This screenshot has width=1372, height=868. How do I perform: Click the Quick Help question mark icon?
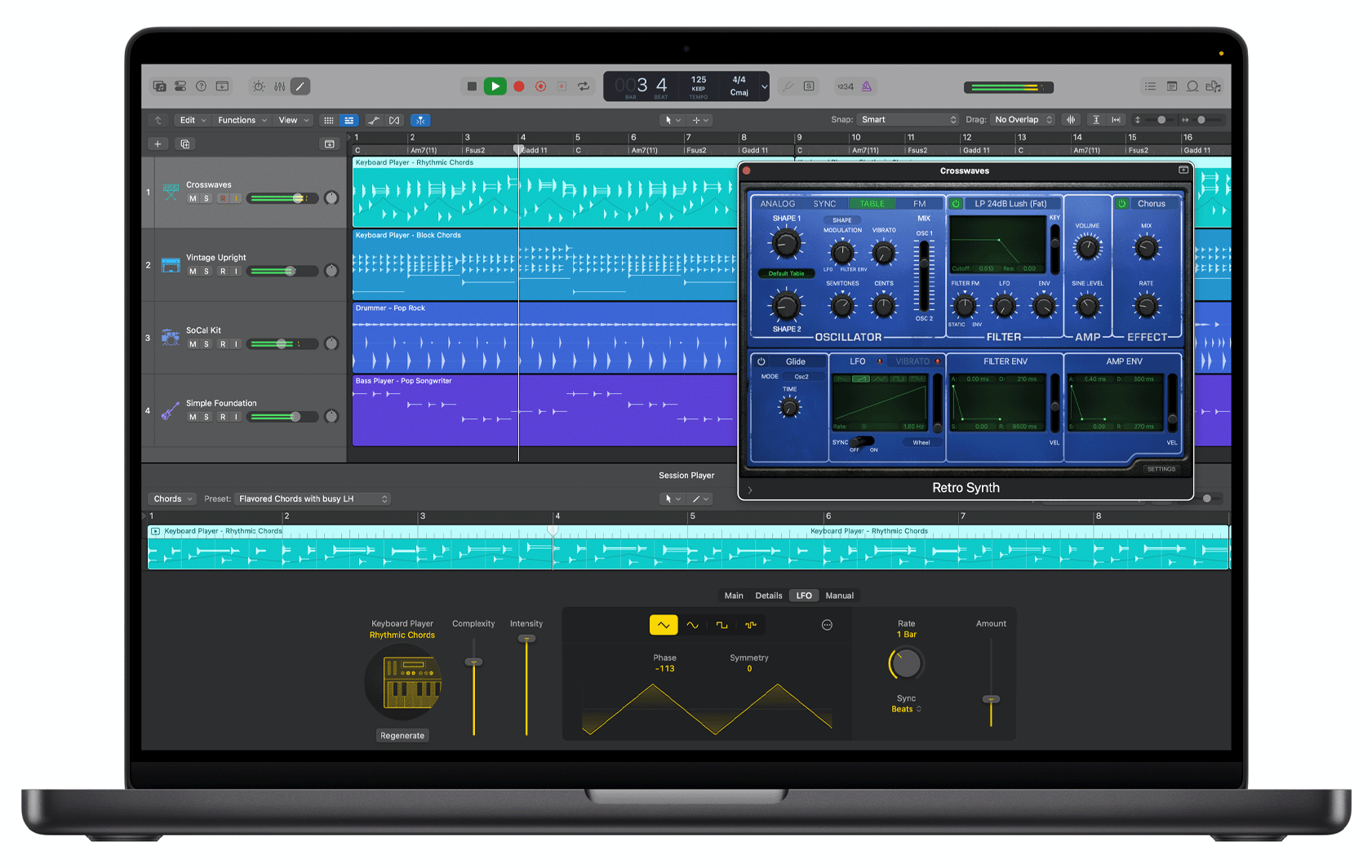pos(202,86)
